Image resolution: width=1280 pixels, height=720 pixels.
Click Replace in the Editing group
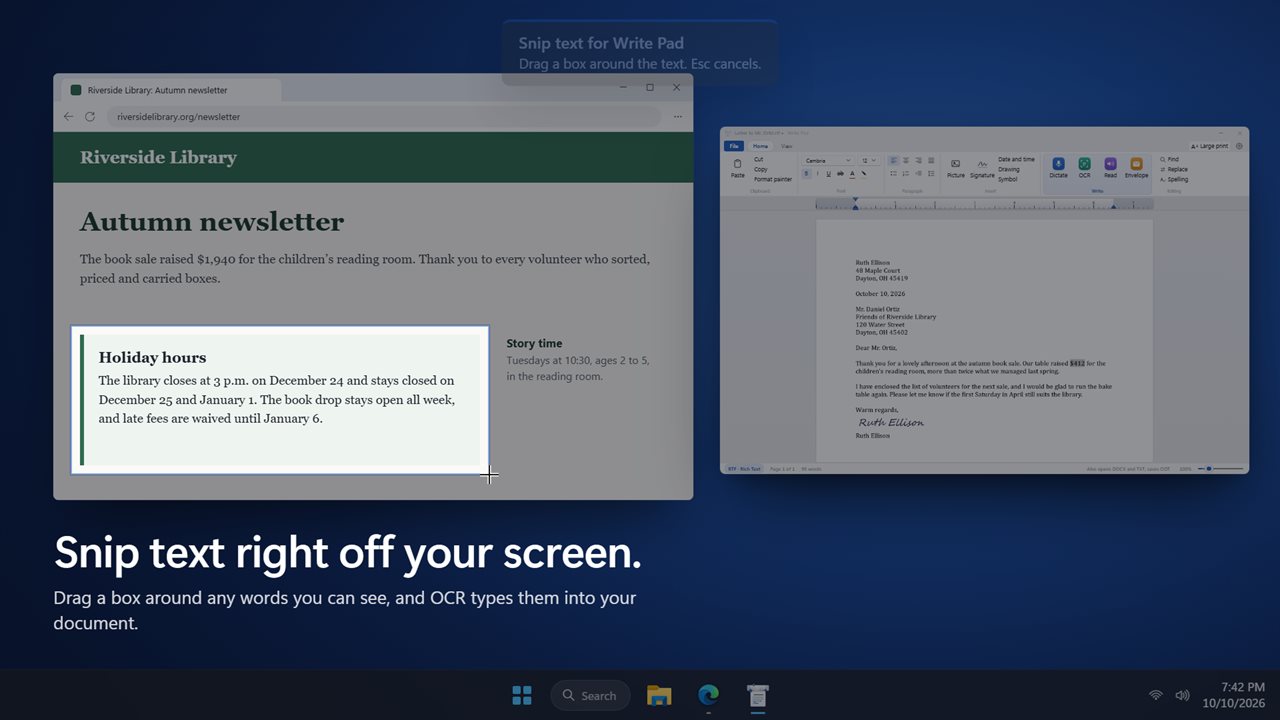1174,169
